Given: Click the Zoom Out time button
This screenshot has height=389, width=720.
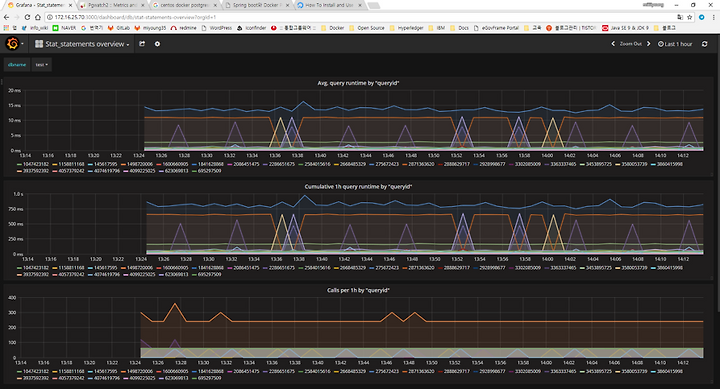Looking at the screenshot, I should pyautogui.click(x=630, y=44).
